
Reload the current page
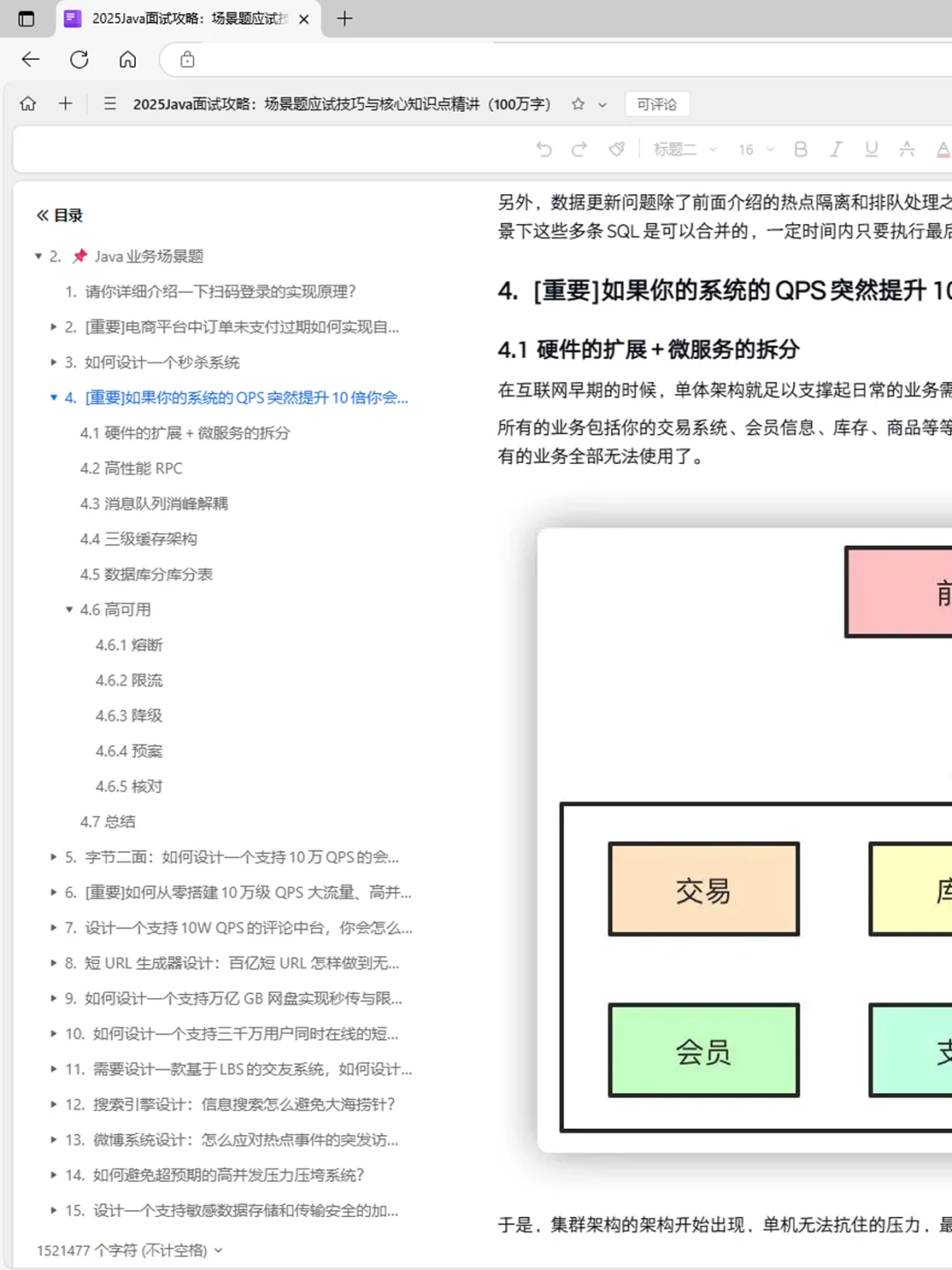point(79,59)
